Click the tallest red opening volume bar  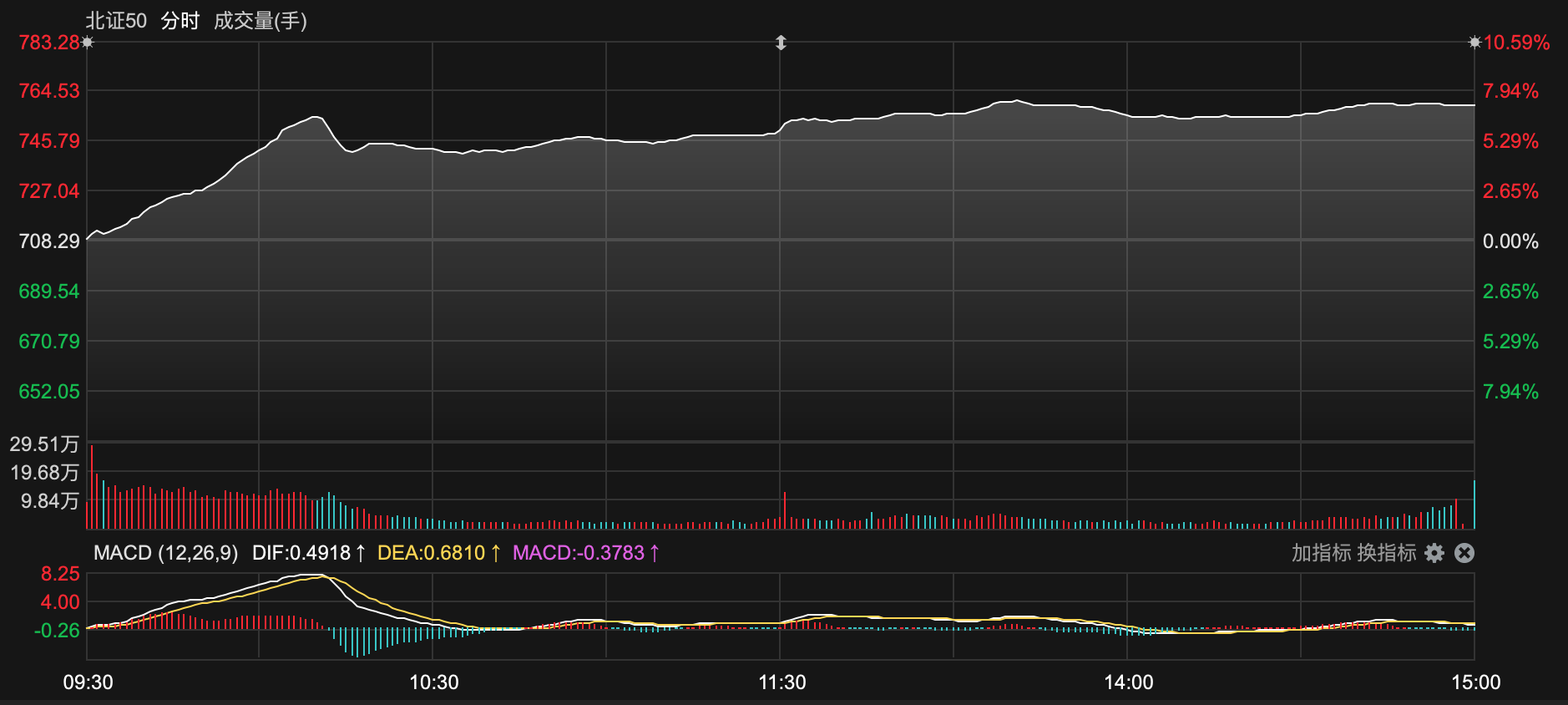click(92, 489)
